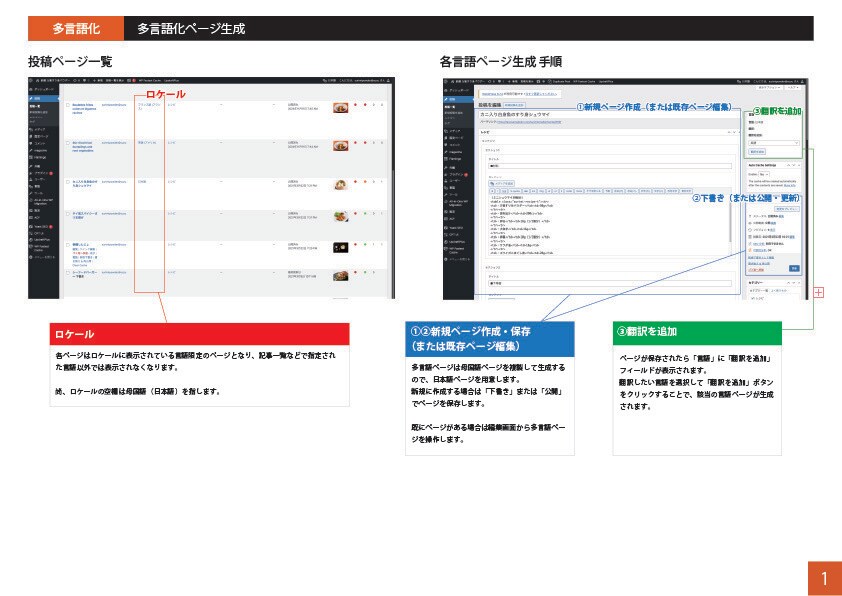Screen dimensions: 842x596
Task: Click the thumbnail of the 下書き draft row
Action: 340,275
